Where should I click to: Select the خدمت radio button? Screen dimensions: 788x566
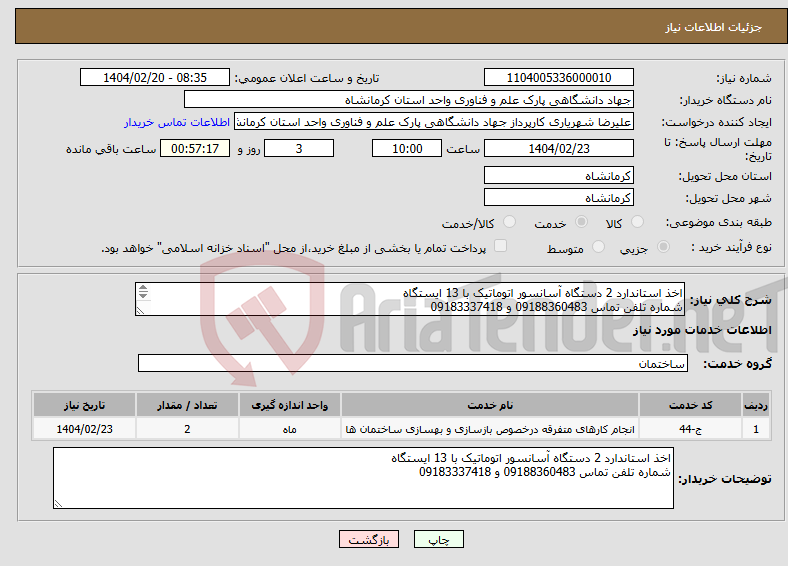(x=581, y=222)
